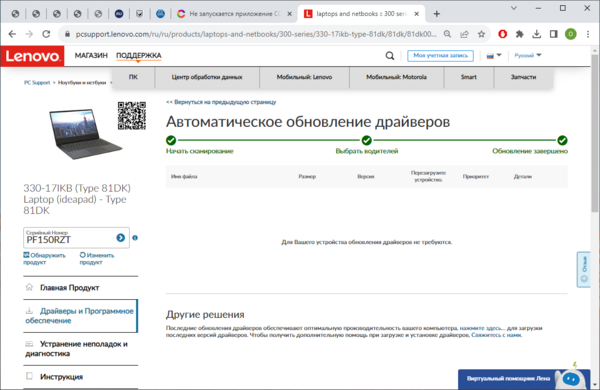Image resolution: width=600 pixels, height=390 pixels.
Task: Open the extensions puzzle icon
Action: pos(519,34)
